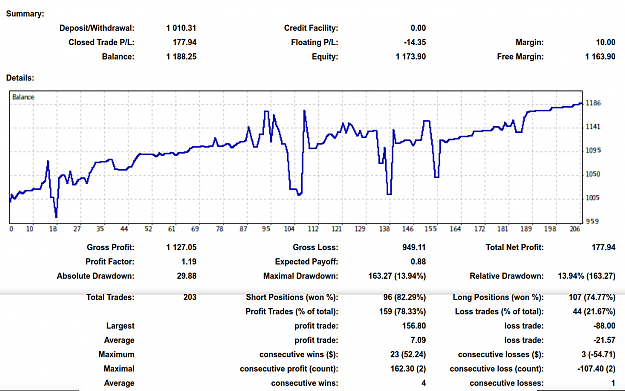
Task: Select the Equity value 1 173.90
Action: pos(411,57)
